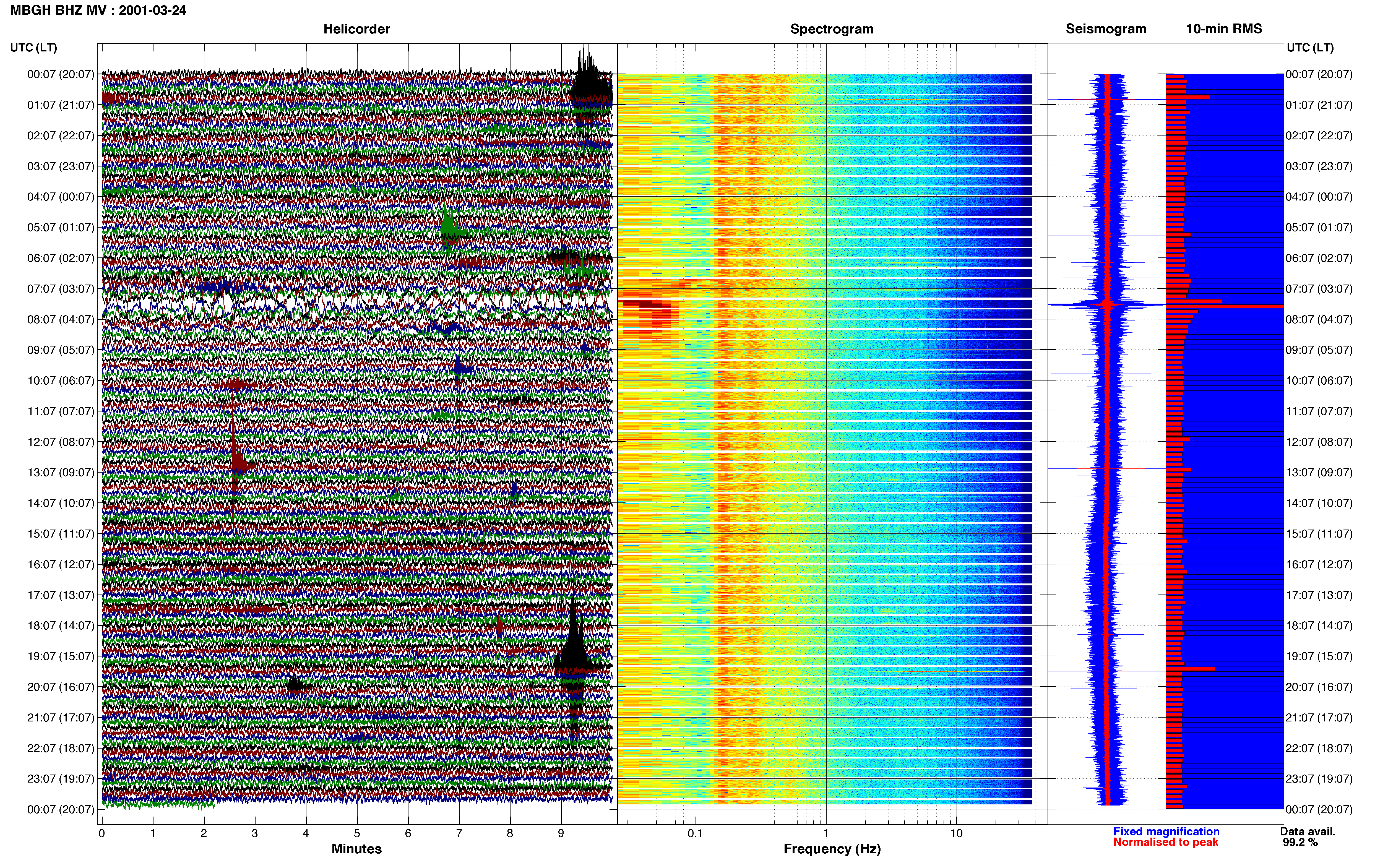Image resolution: width=1388 pixels, height=868 pixels.
Task: Select the 07:07 (03:07) label on the left axis
Action: point(60,289)
